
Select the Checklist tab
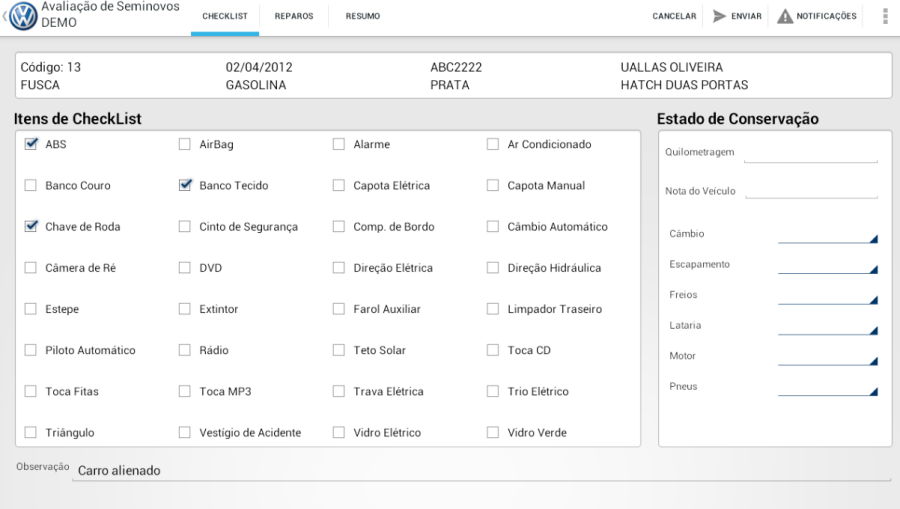click(x=225, y=16)
